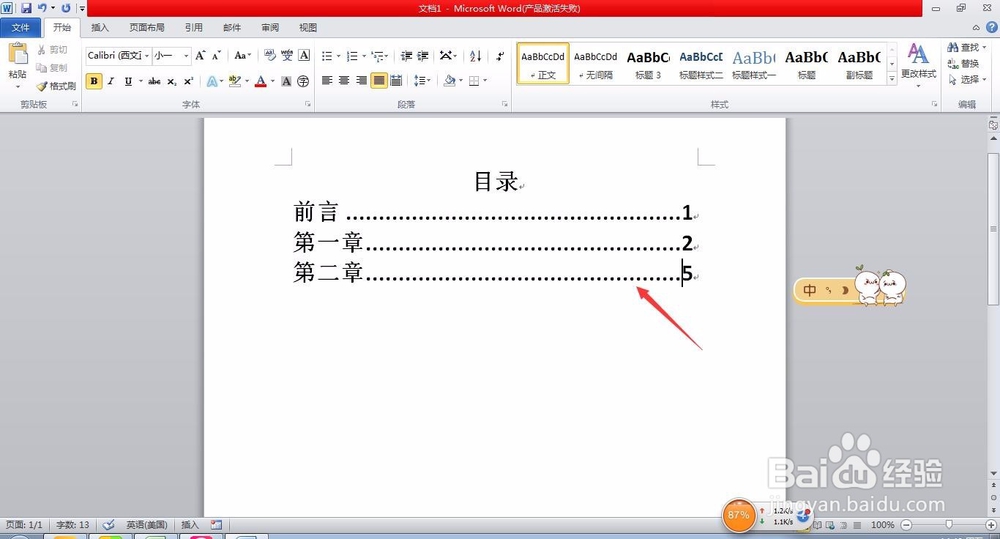Toggle Strikethrough formatting
This screenshot has width=1000, height=539.
point(154,81)
